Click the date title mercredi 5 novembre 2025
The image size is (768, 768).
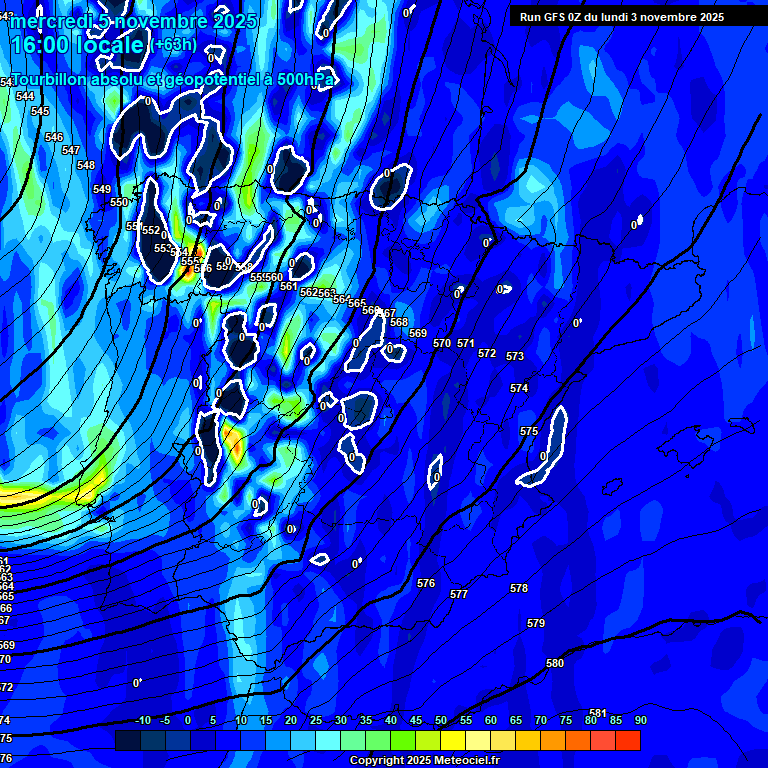pyautogui.click(x=134, y=21)
